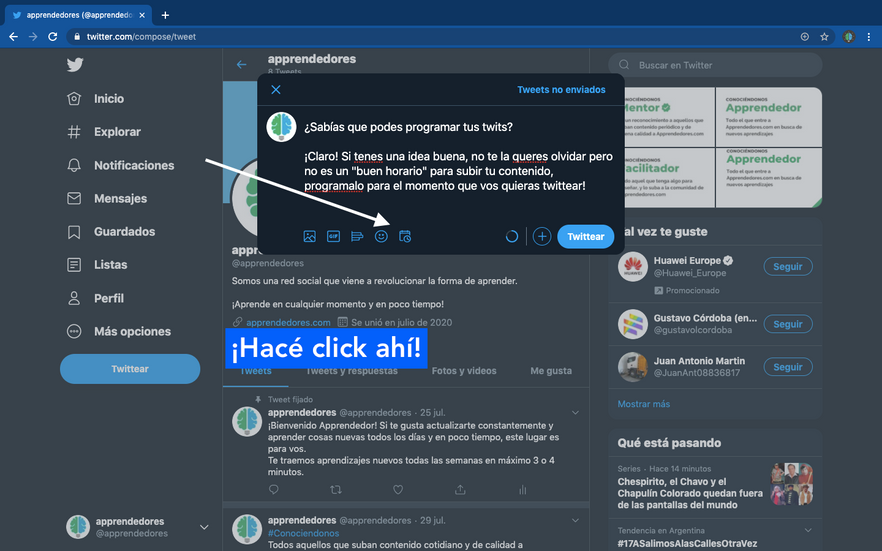The width and height of the screenshot is (882, 551).
Task: Add an image to the tweet
Action: [309, 237]
